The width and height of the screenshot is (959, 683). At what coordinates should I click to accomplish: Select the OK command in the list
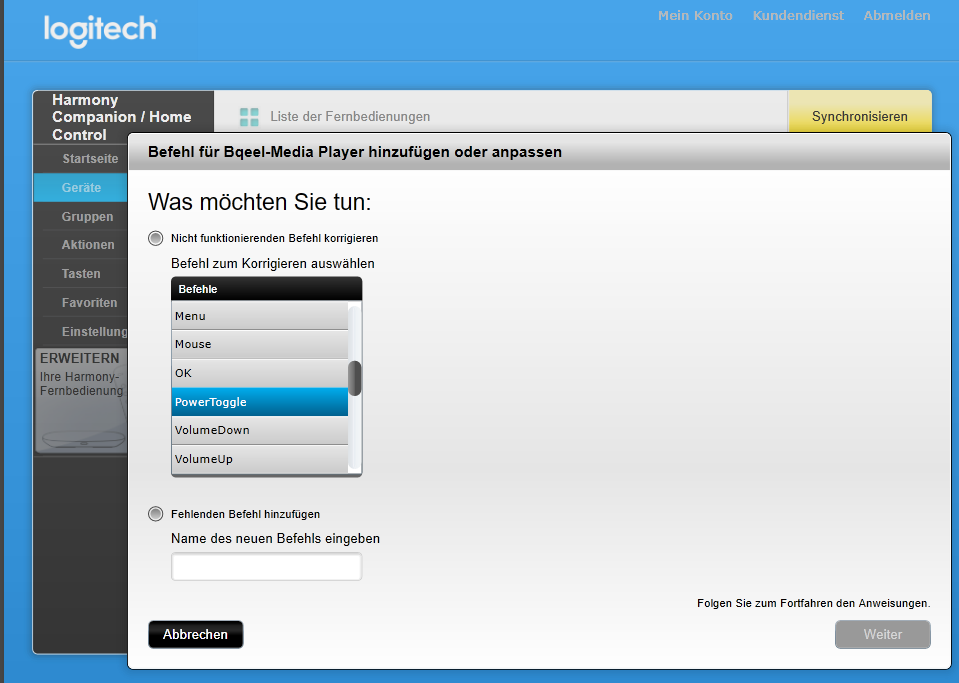click(260, 373)
